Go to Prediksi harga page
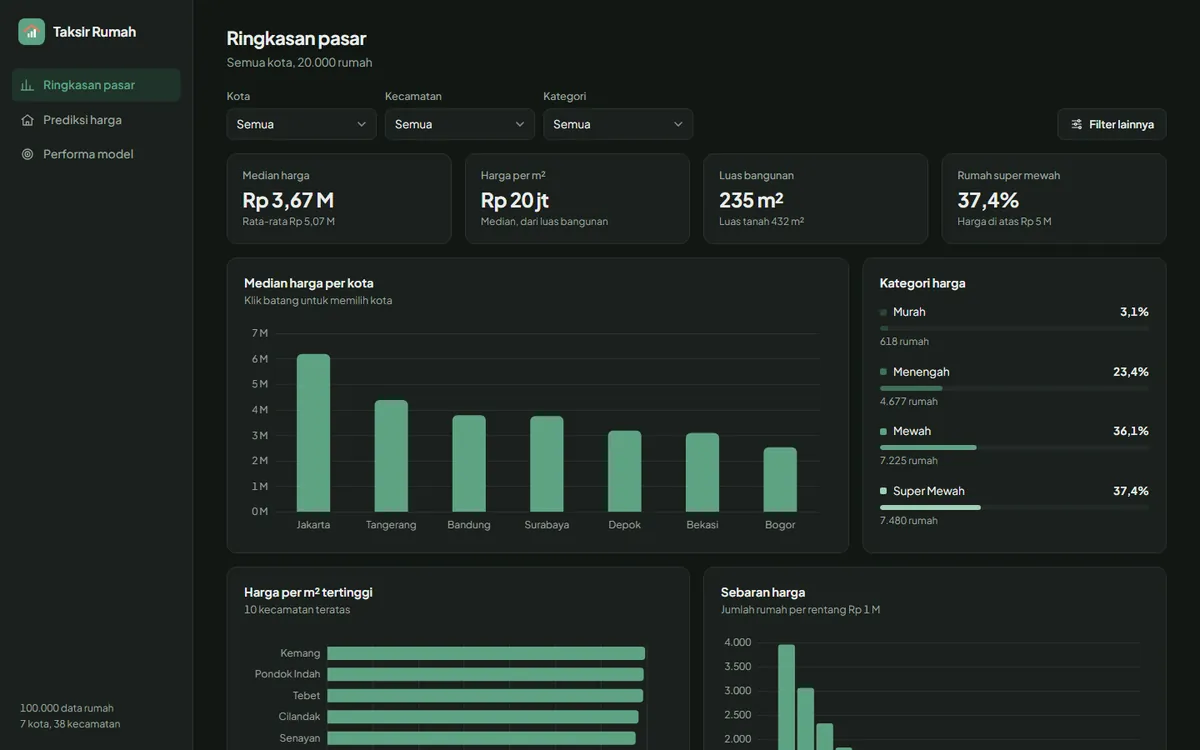 point(96,120)
